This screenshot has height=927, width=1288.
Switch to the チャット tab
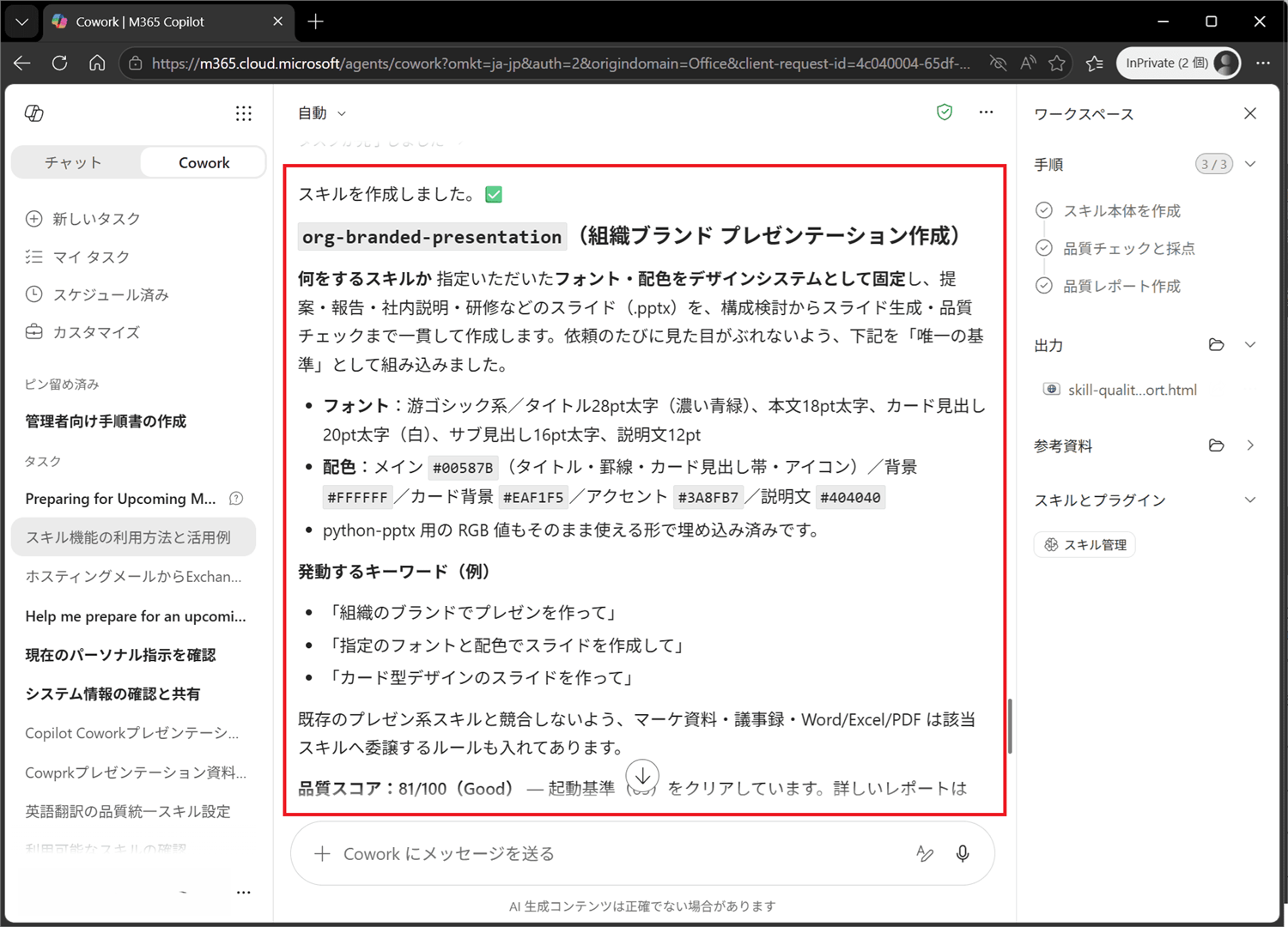[74, 162]
